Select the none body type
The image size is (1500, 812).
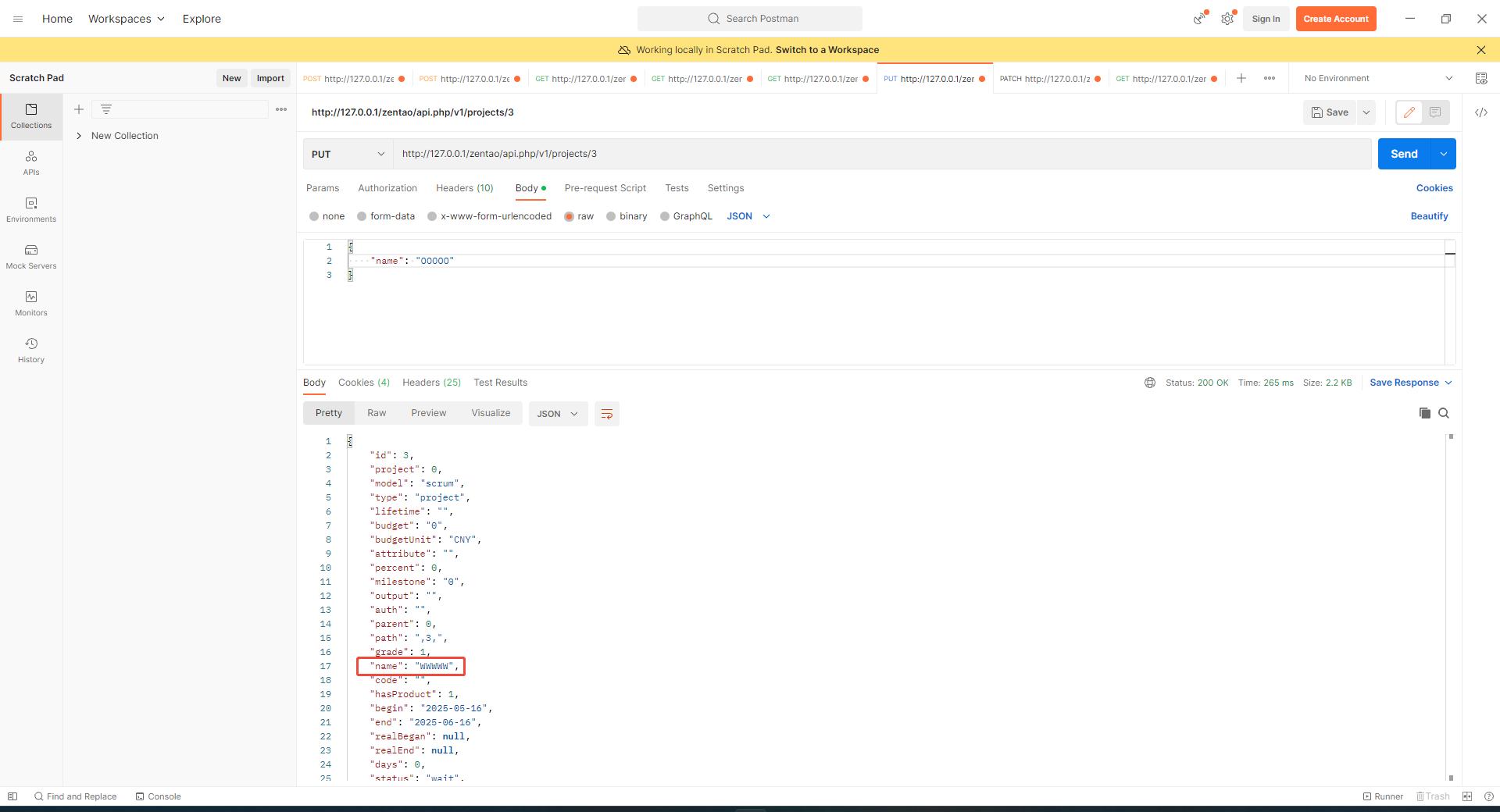coord(327,216)
